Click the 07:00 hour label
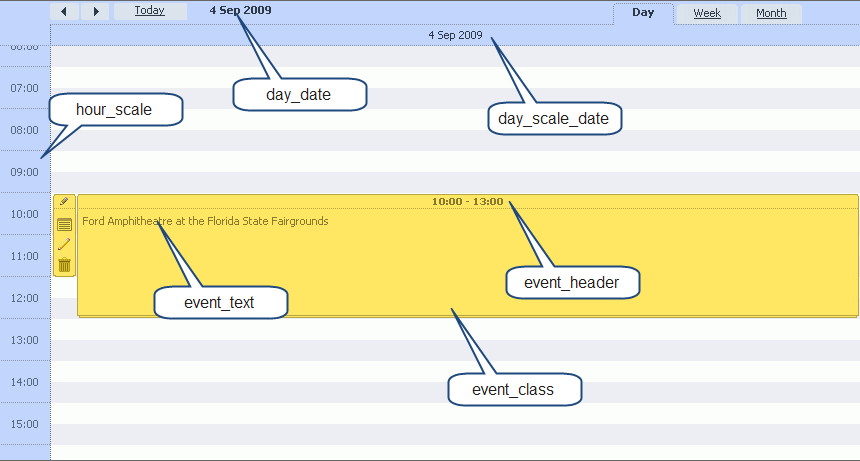This screenshot has height=461, width=860. coord(24,88)
